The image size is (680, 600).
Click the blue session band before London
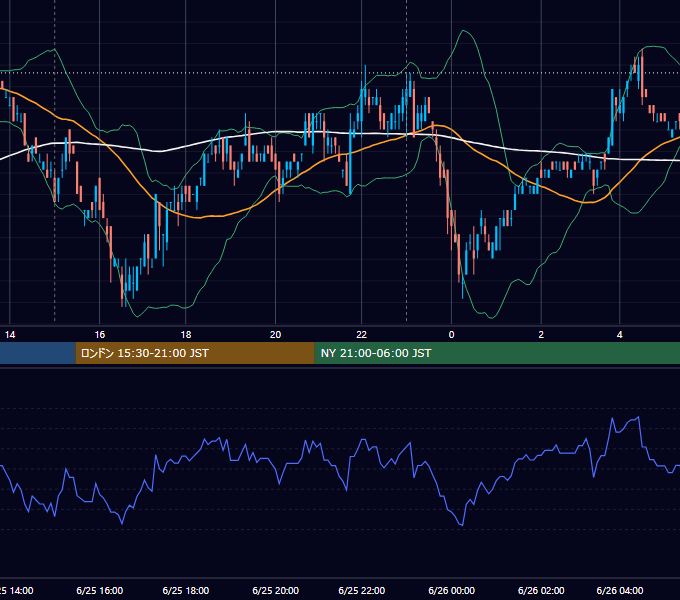pyautogui.click(x=38, y=353)
